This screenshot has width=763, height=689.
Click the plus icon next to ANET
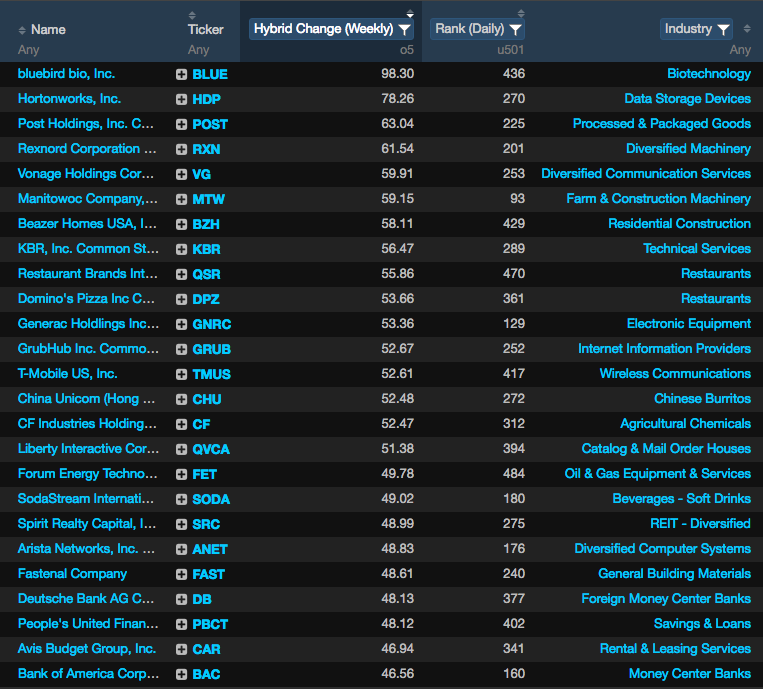[x=181, y=549]
